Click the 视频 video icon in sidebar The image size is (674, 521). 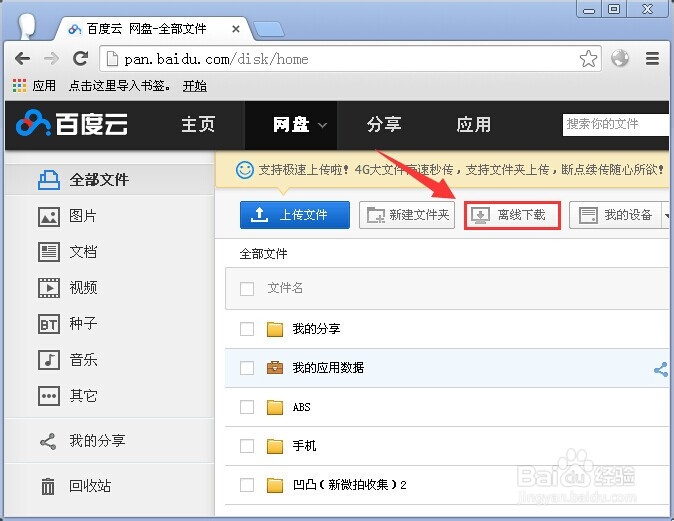pyautogui.click(x=49, y=288)
